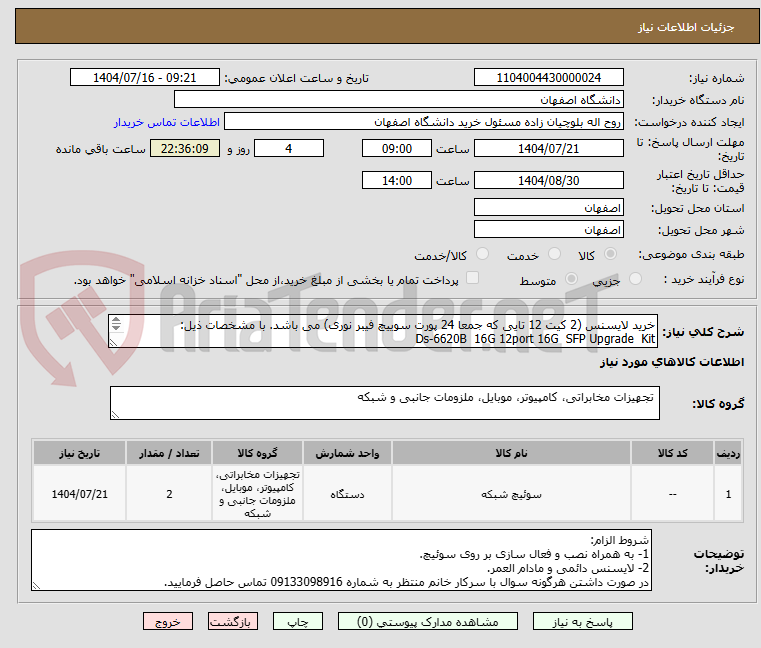The width and height of the screenshot is (761, 648).
Task: Click resize handle of توضیحات خریدار textarea
Action: (x=36, y=585)
